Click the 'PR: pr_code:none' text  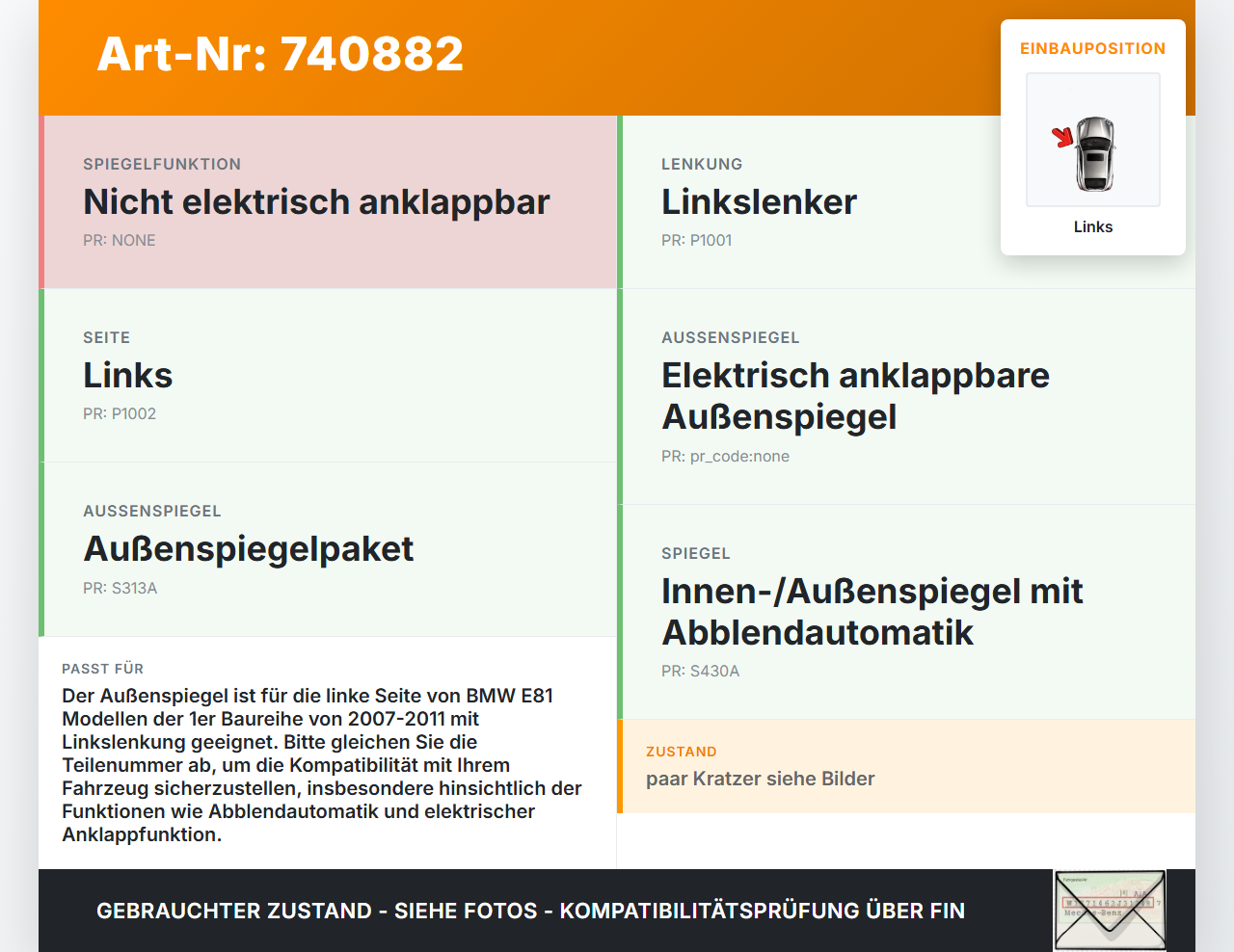click(725, 457)
